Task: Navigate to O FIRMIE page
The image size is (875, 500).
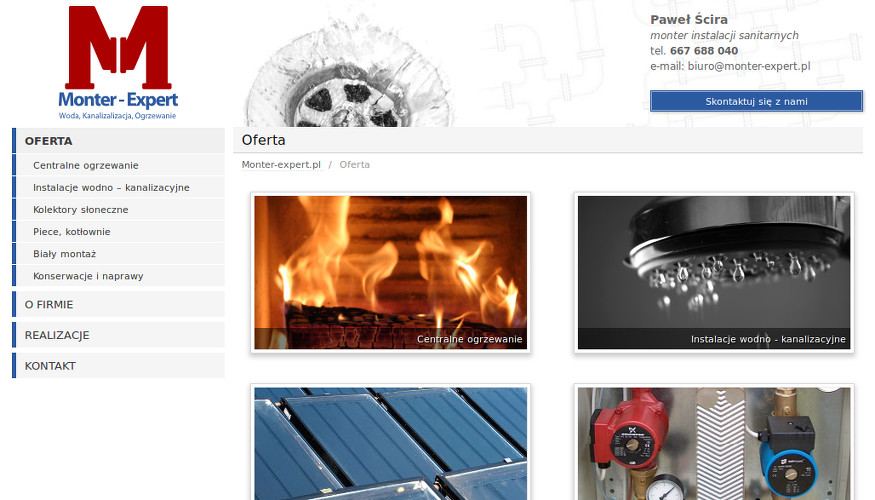Action: pos(118,304)
